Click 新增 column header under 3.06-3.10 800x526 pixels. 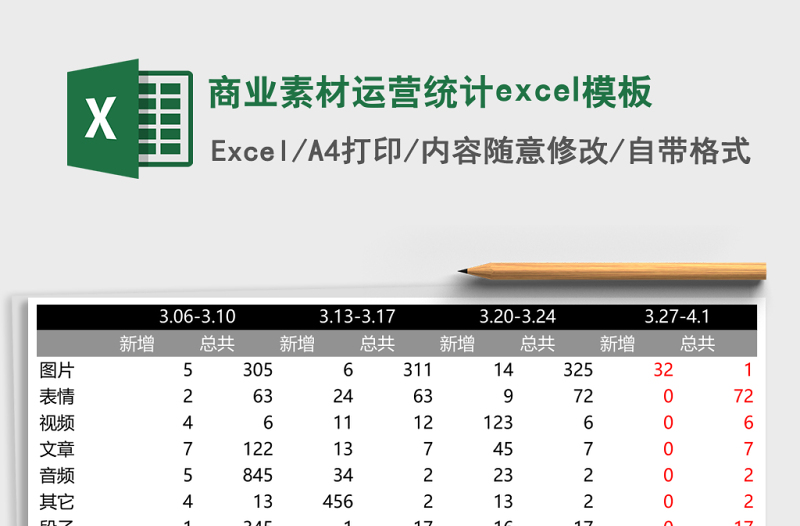137,344
